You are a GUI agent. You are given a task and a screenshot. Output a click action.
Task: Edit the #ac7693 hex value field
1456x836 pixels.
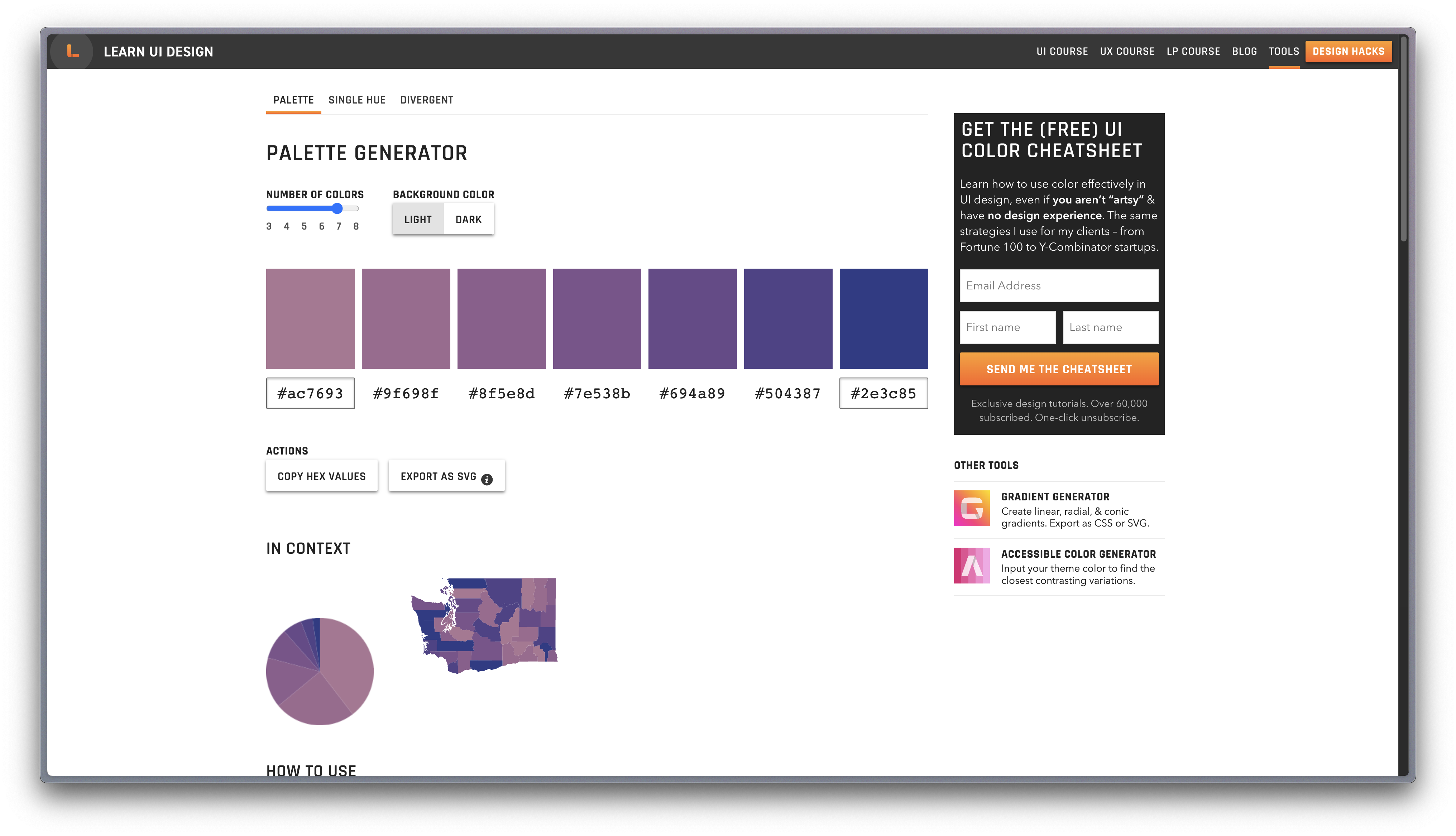310,393
